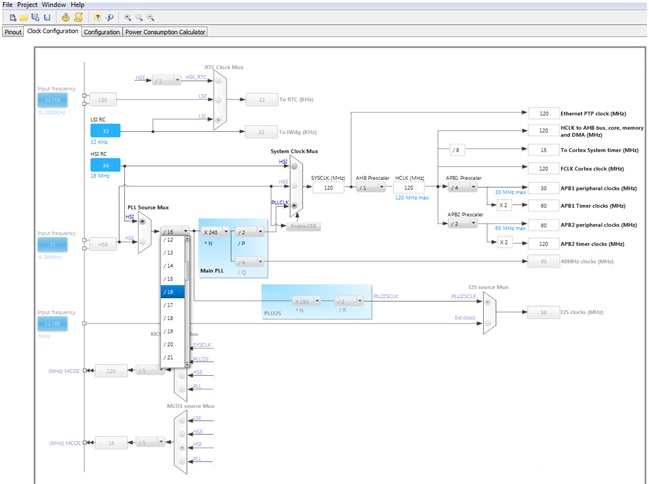Click the Open Project folder icon
The image size is (649, 484).
tap(23, 17)
